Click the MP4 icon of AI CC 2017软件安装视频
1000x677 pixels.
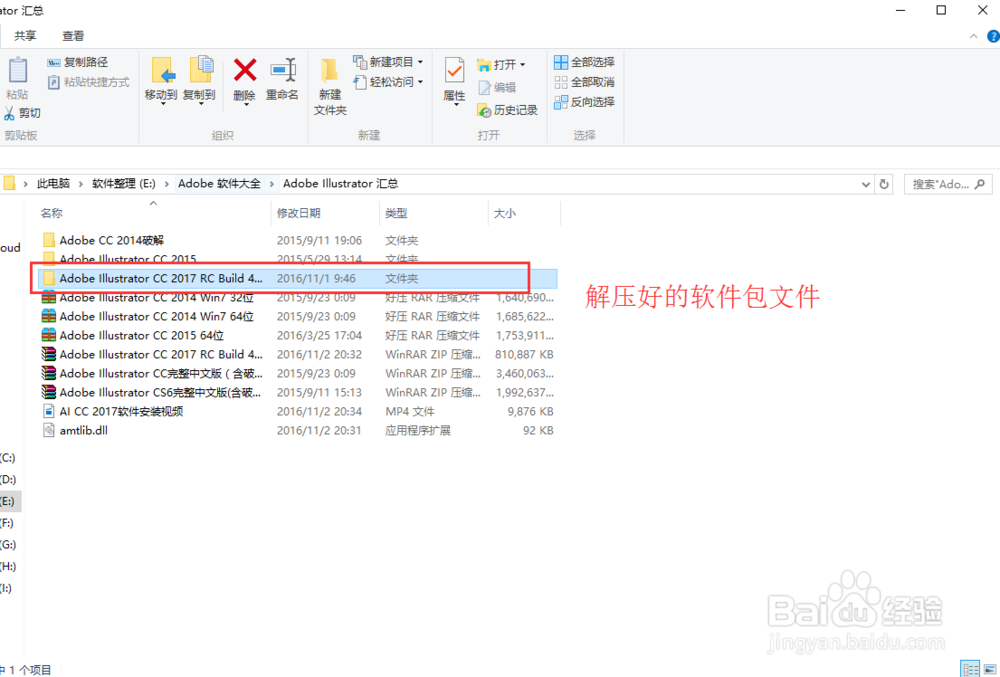coord(49,411)
